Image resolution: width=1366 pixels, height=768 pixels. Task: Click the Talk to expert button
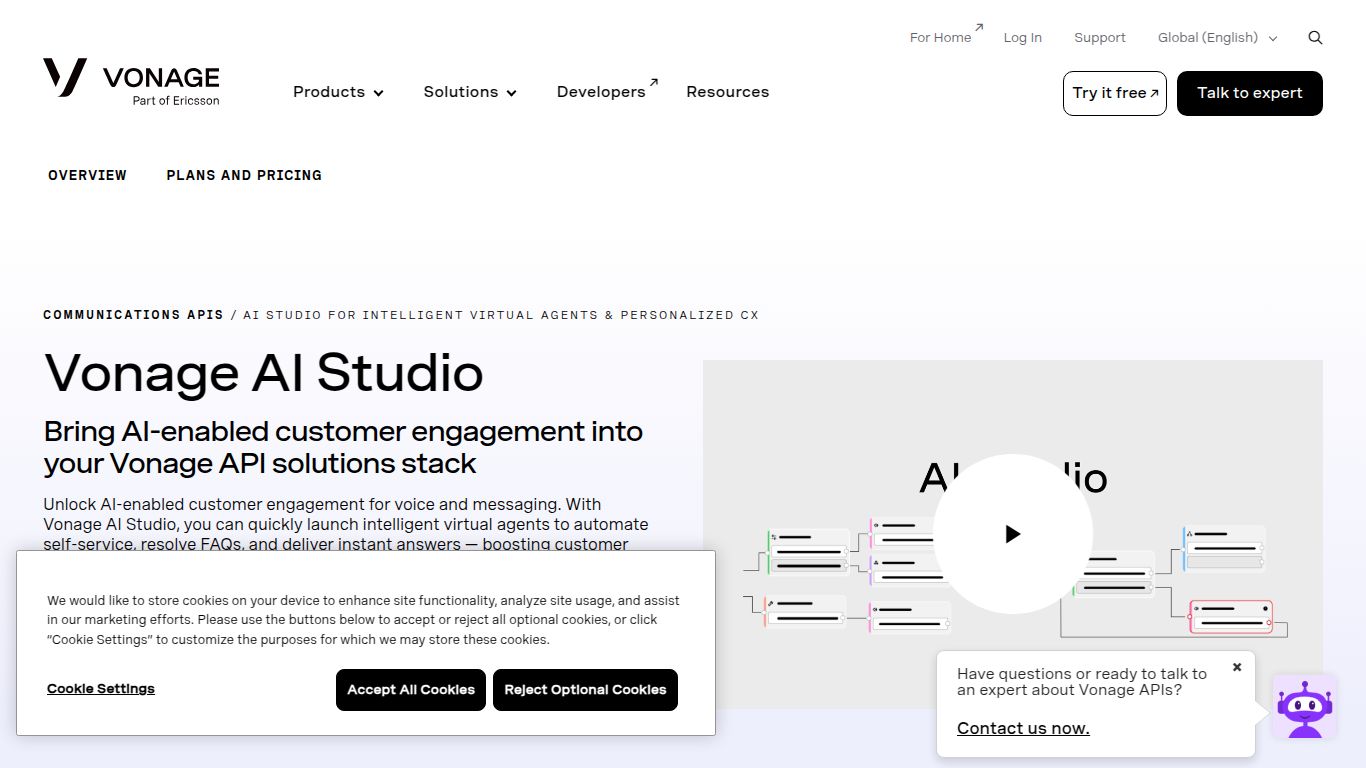1249,93
